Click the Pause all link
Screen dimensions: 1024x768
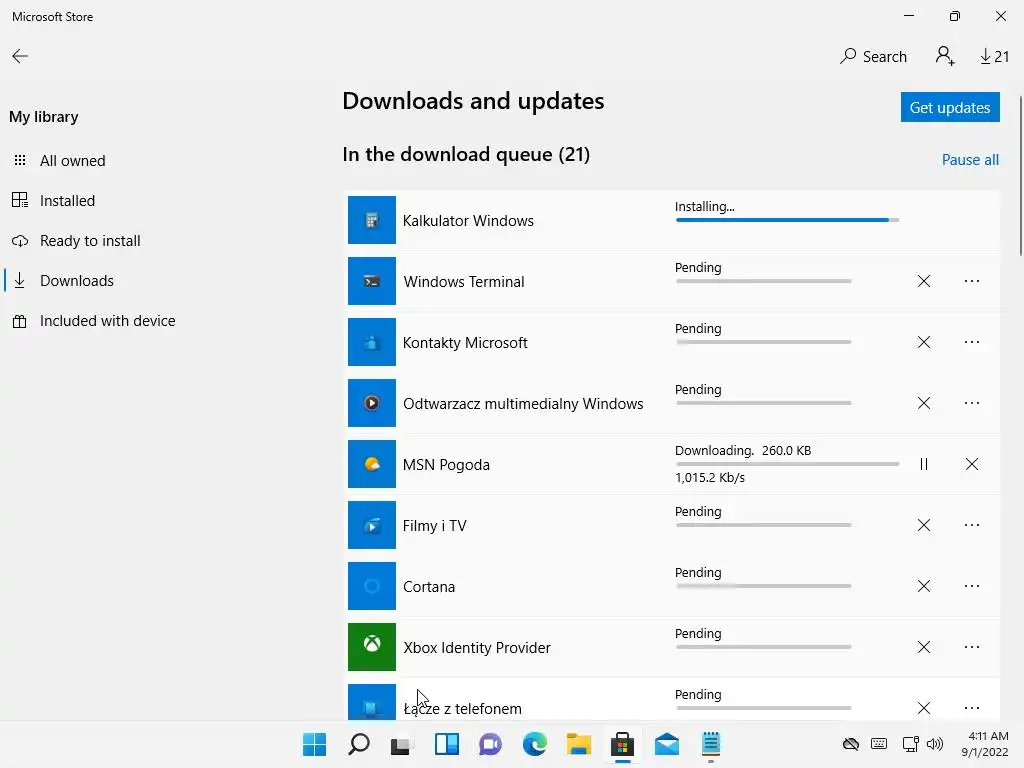970,160
